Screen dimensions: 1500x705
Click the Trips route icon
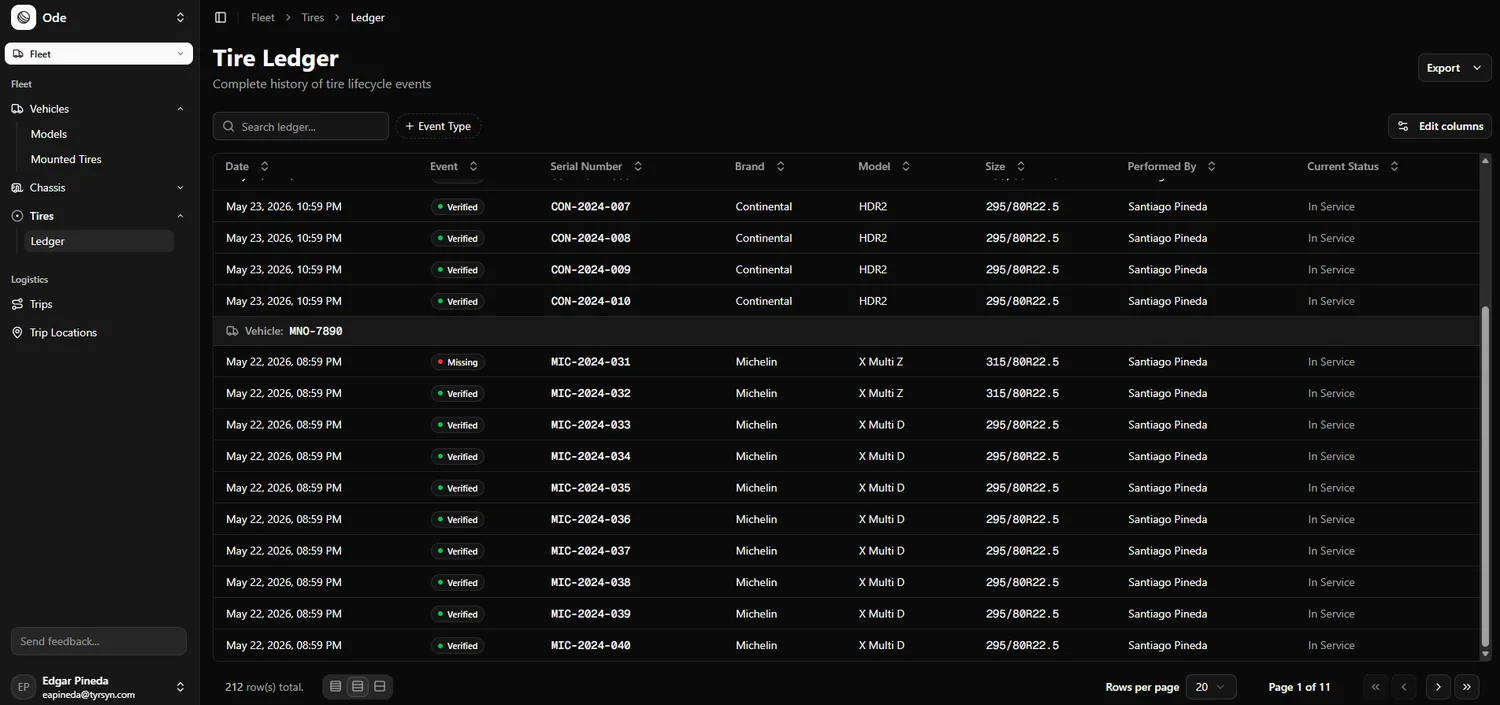[x=17, y=304]
